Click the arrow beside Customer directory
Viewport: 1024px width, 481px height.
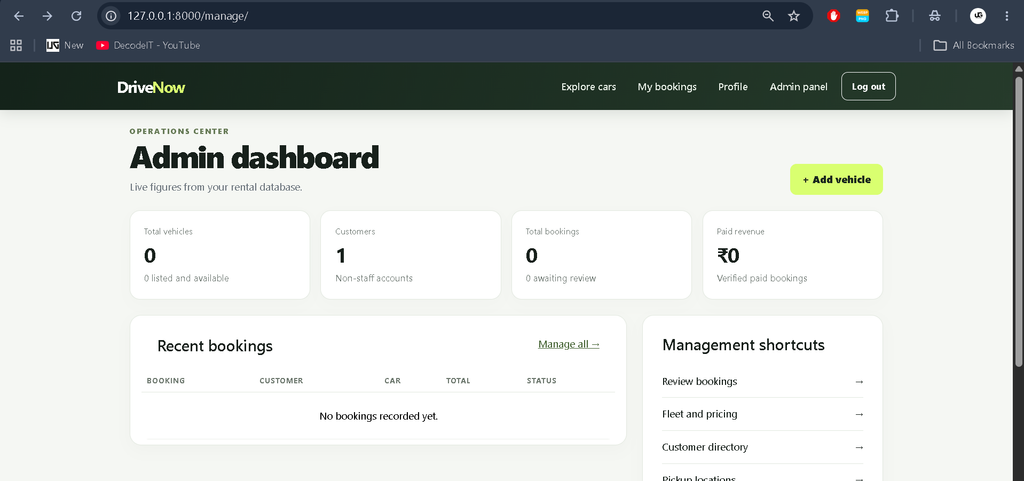859,447
